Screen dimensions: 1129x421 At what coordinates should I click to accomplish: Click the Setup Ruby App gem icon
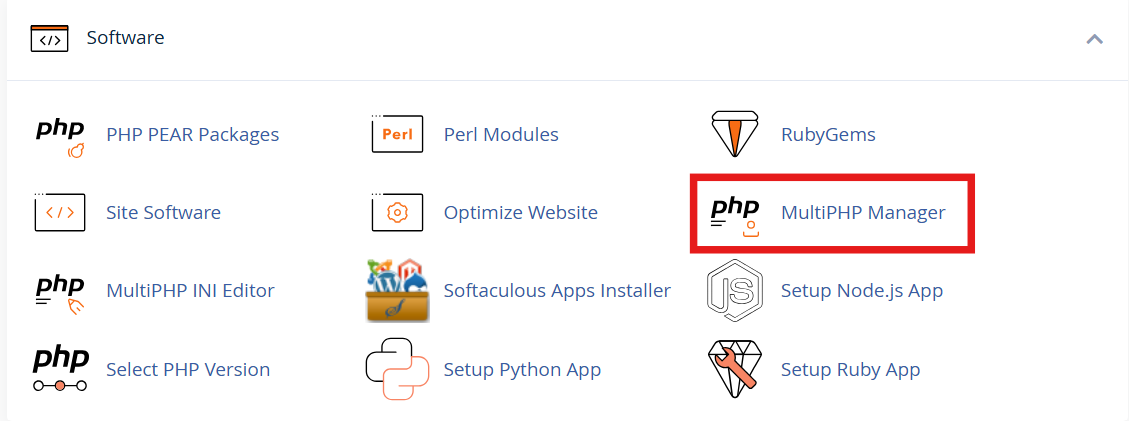tap(735, 369)
